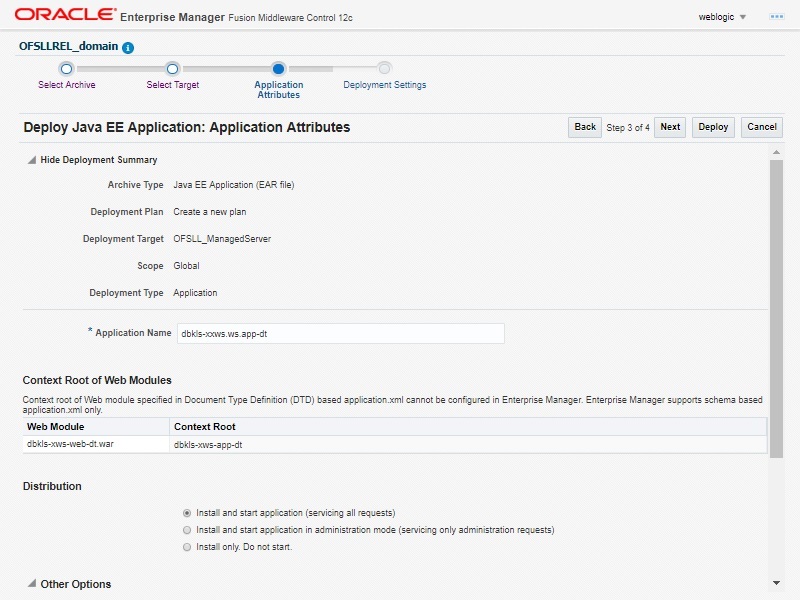Image resolution: width=800 pixels, height=600 pixels.
Task: Click the dbkls-xws-app-dt context root cell
Action: pyautogui.click(x=468, y=444)
